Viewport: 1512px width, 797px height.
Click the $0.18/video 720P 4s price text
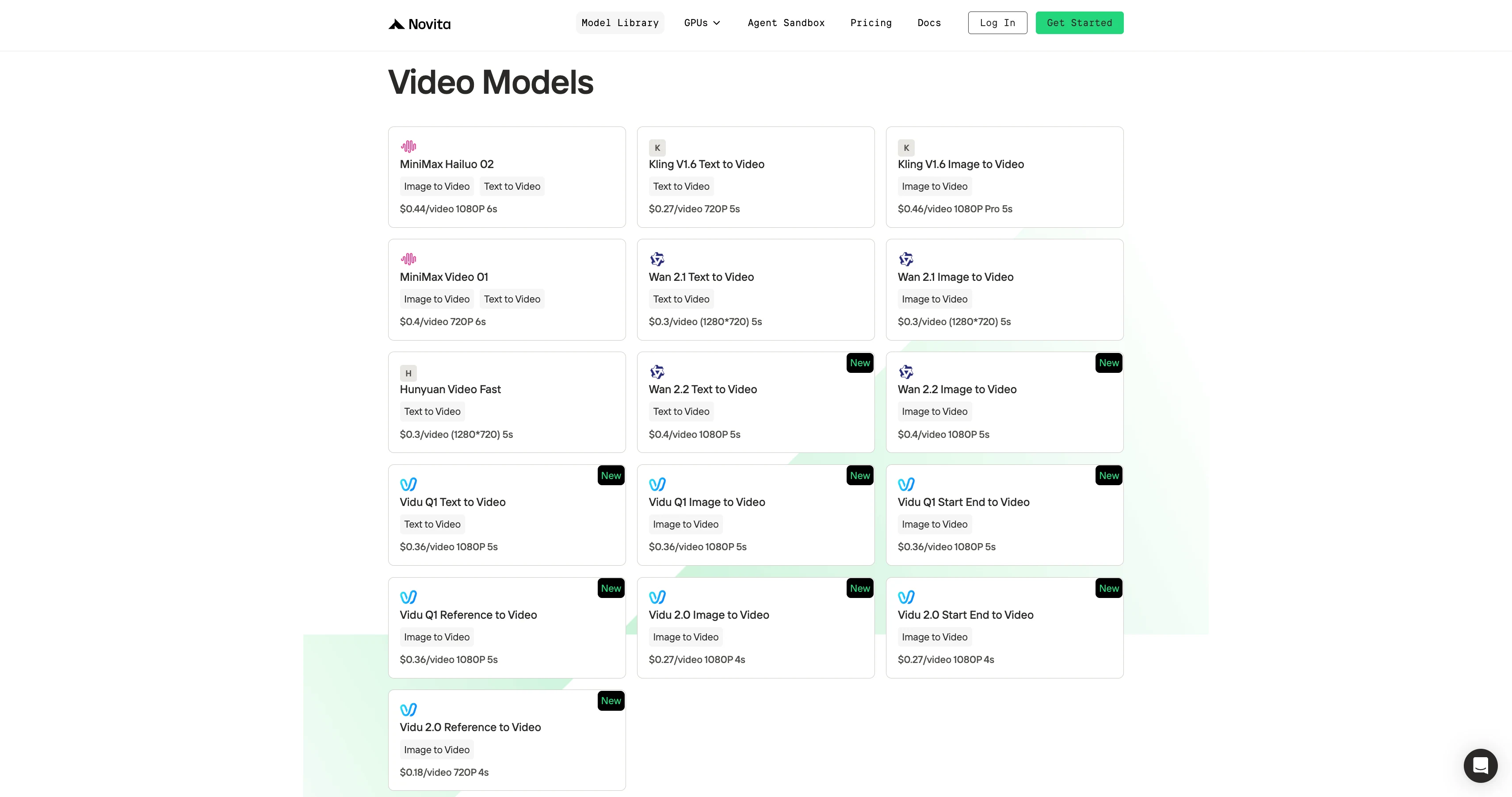coord(444,772)
